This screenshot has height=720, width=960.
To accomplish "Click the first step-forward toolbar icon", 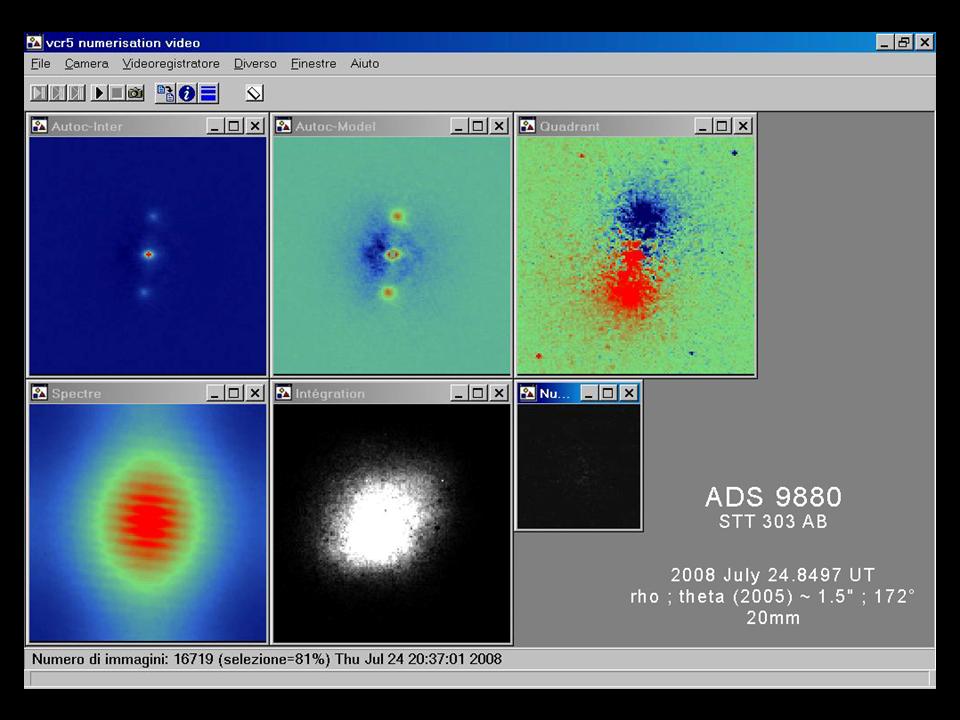I will [39, 93].
